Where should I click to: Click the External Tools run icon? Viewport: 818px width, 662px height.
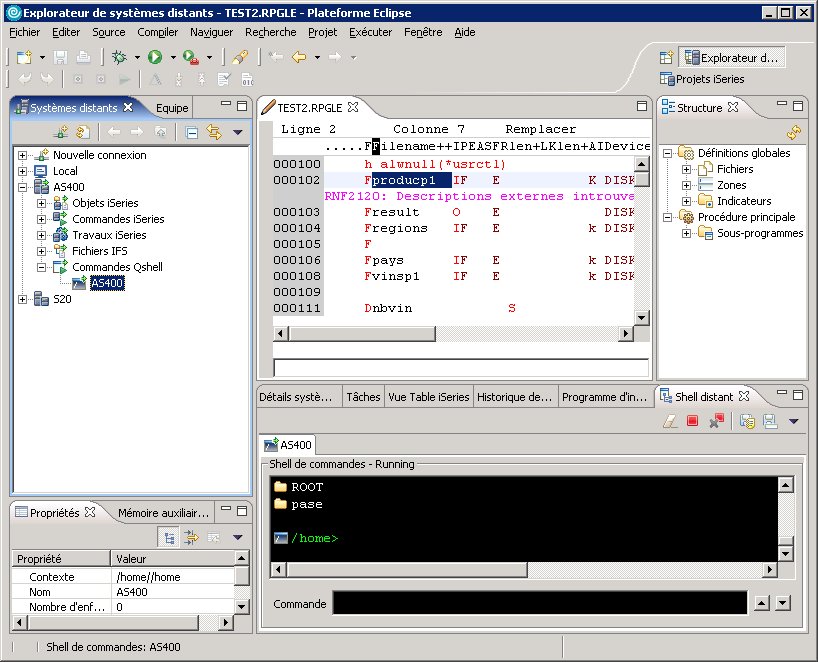click(191, 57)
